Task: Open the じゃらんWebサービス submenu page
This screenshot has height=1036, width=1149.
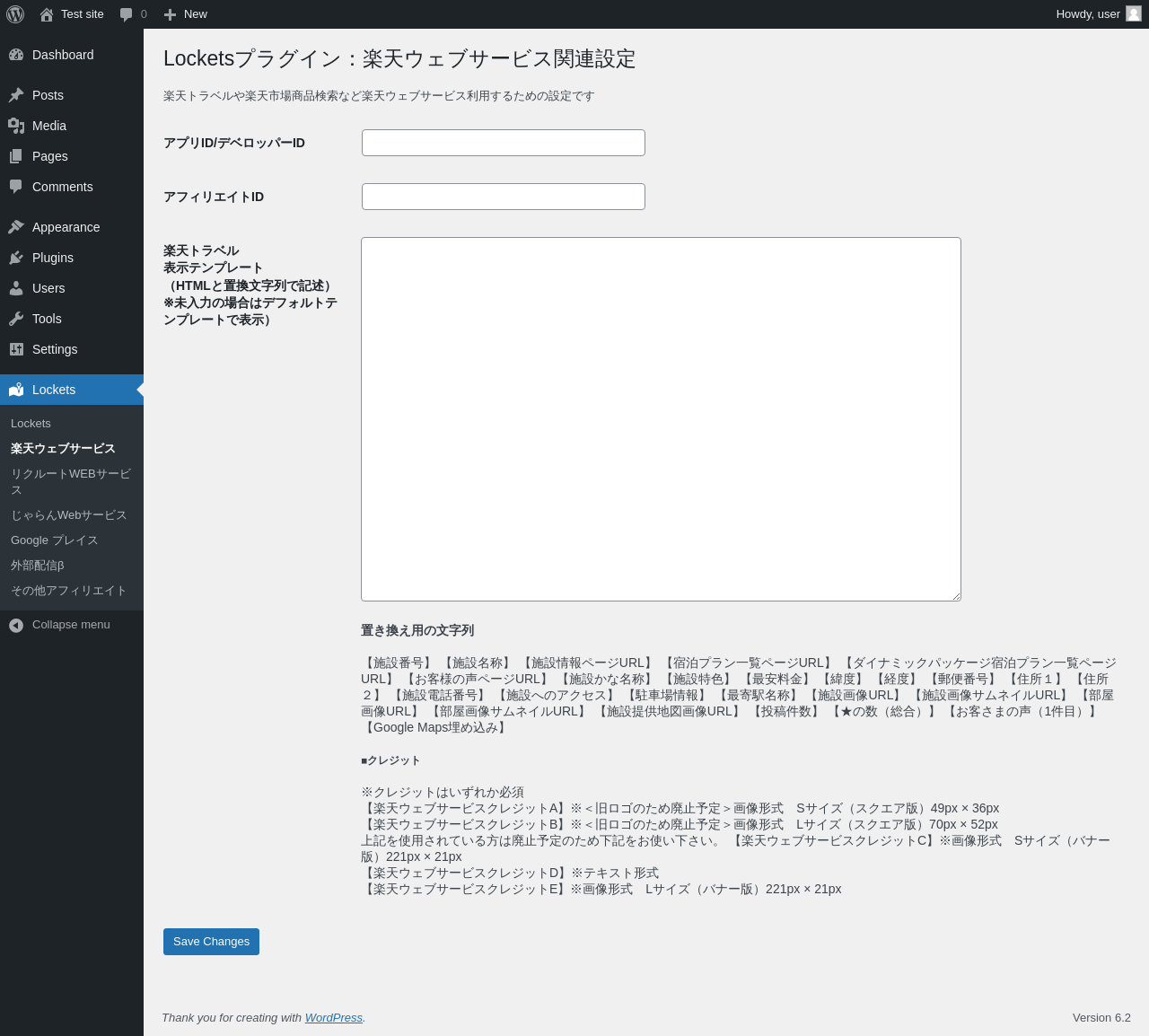Action: 68,515
